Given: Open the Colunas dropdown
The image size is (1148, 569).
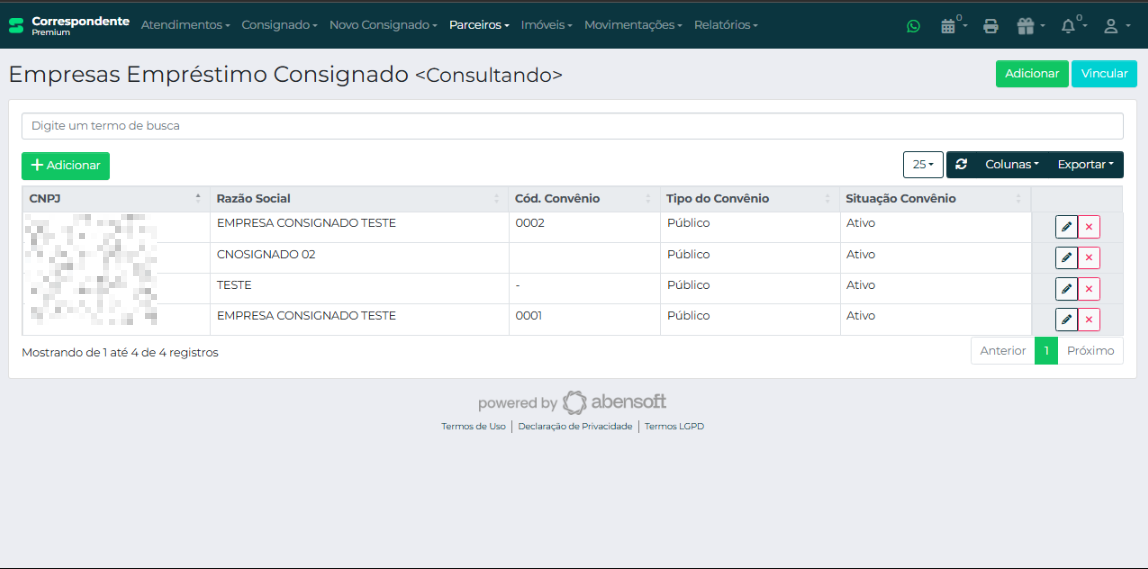Looking at the screenshot, I should (x=1012, y=164).
